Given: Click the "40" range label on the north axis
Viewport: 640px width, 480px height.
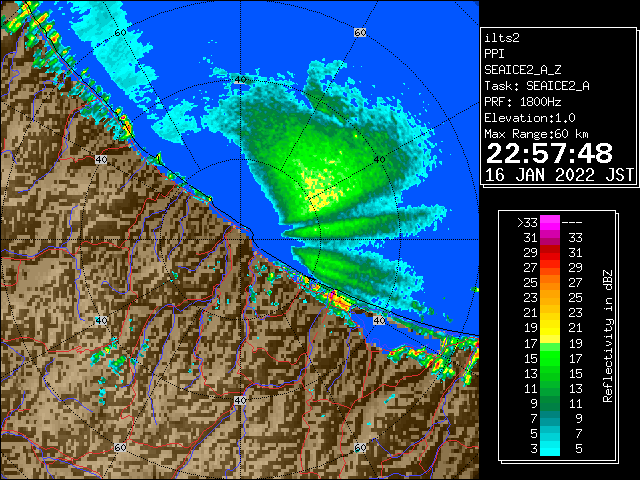Looking at the screenshot, I should (240, 80).
